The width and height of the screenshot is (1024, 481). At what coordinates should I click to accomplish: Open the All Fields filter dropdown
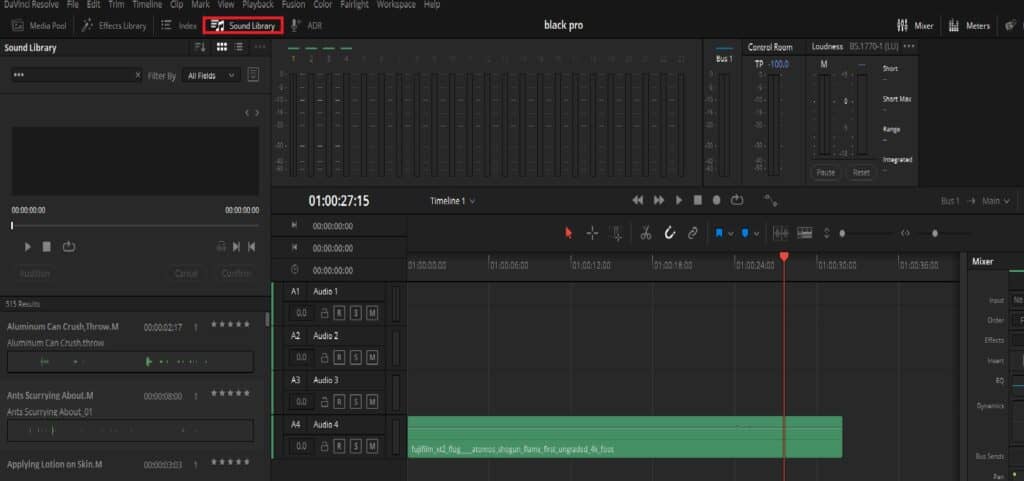pyautogui.click(x=211, y=76)
